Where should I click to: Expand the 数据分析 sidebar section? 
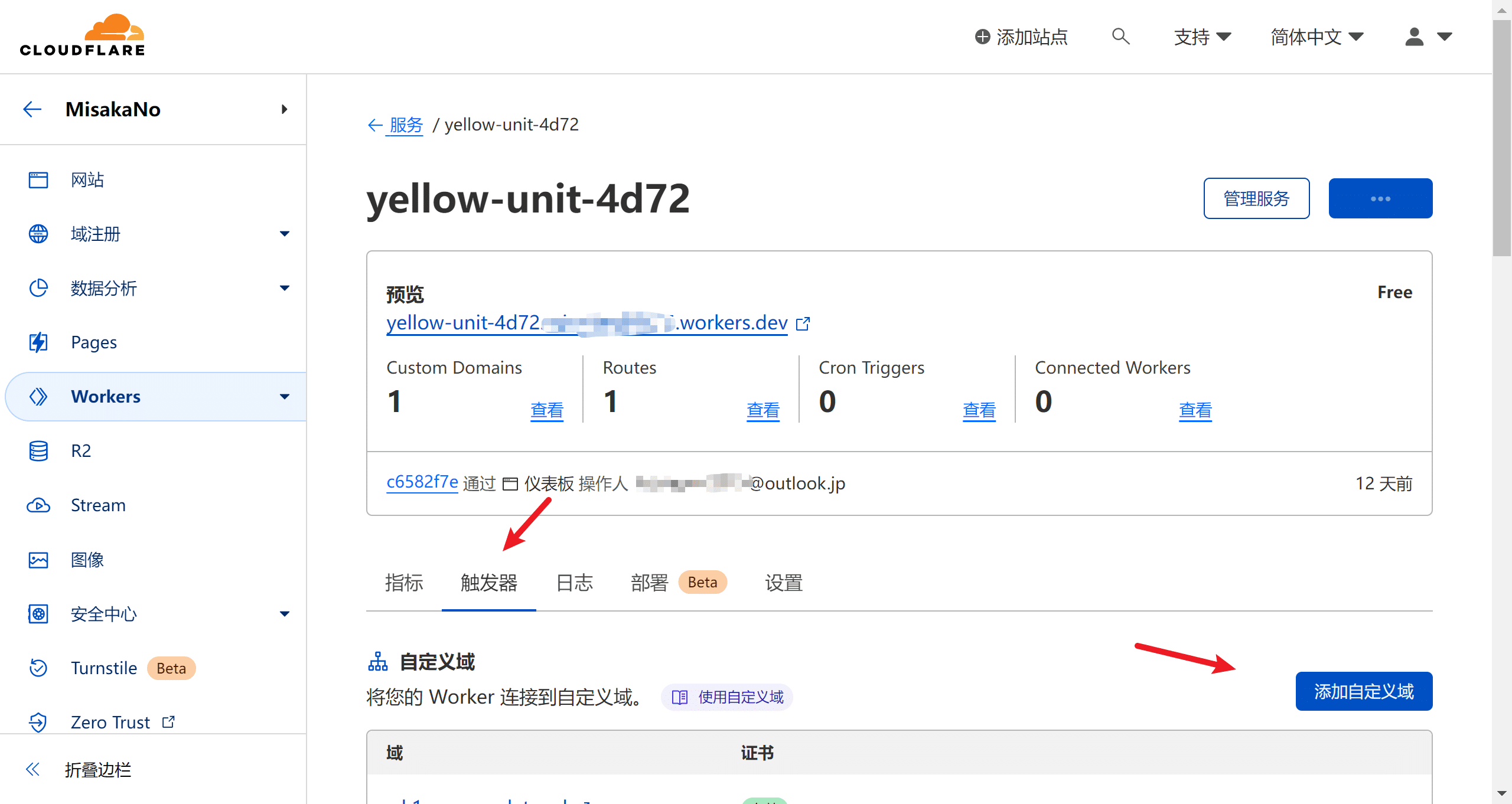pos(285,288)
